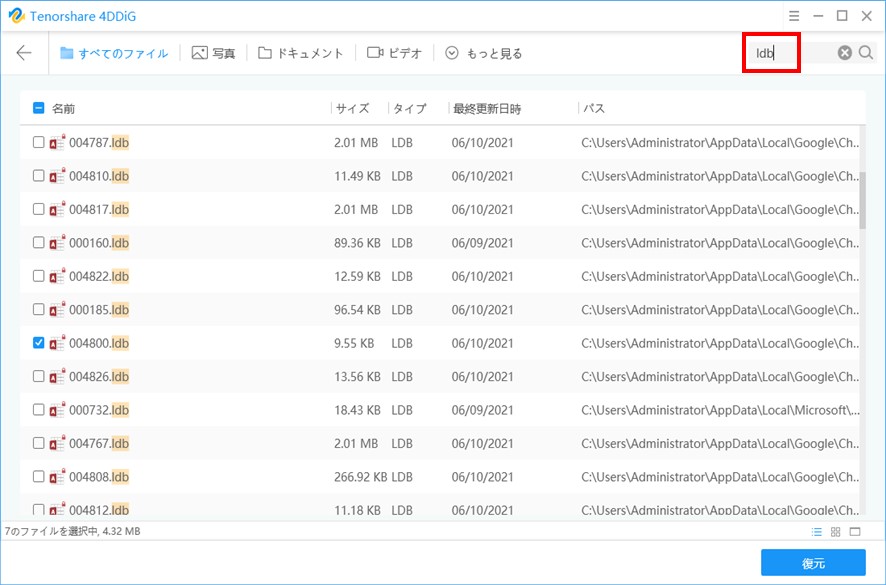Click the 000732.ldb file icon
The height and width of the screenshot is (585, 886).
(57, 409)
